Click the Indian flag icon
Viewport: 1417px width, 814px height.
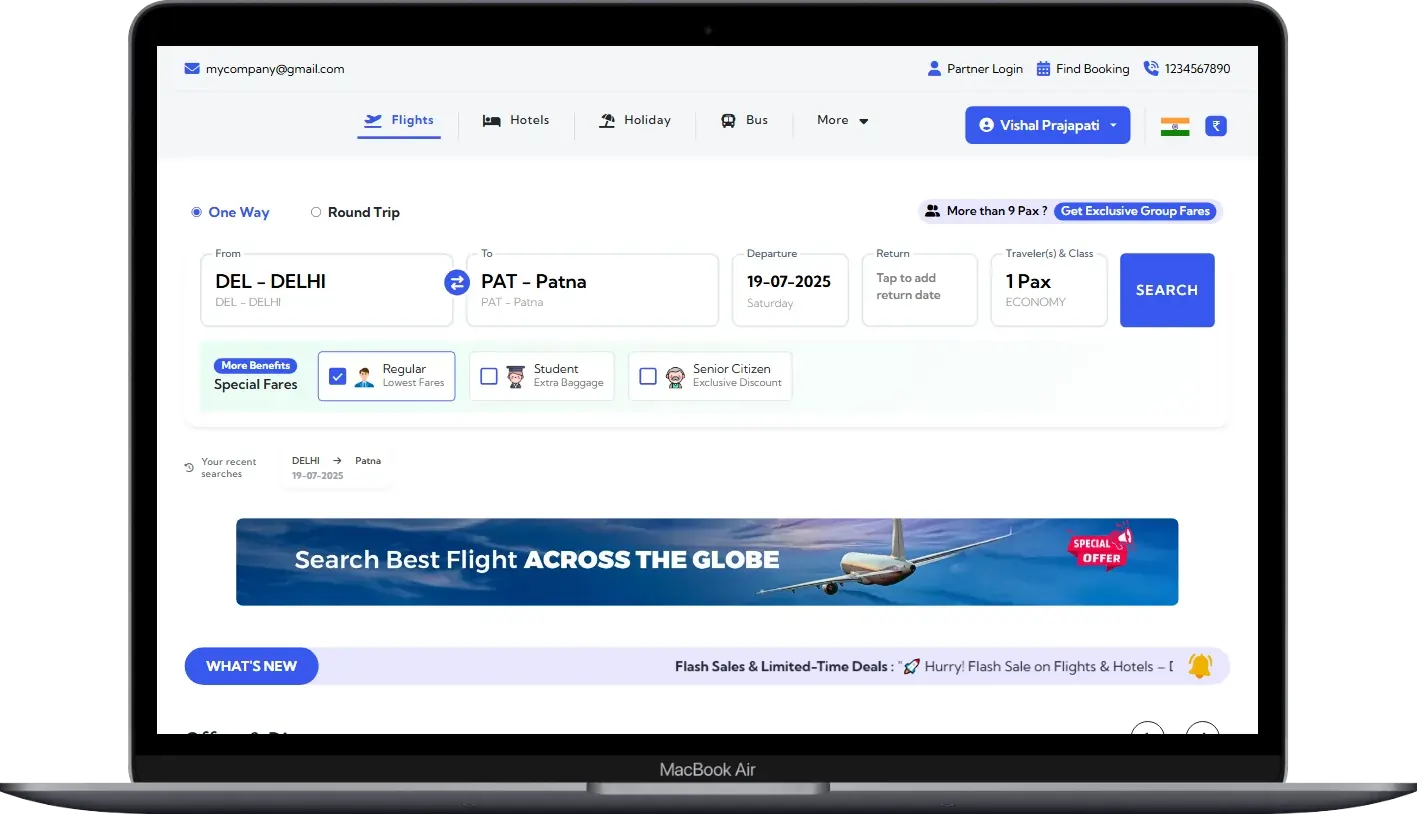[1174, 125]
